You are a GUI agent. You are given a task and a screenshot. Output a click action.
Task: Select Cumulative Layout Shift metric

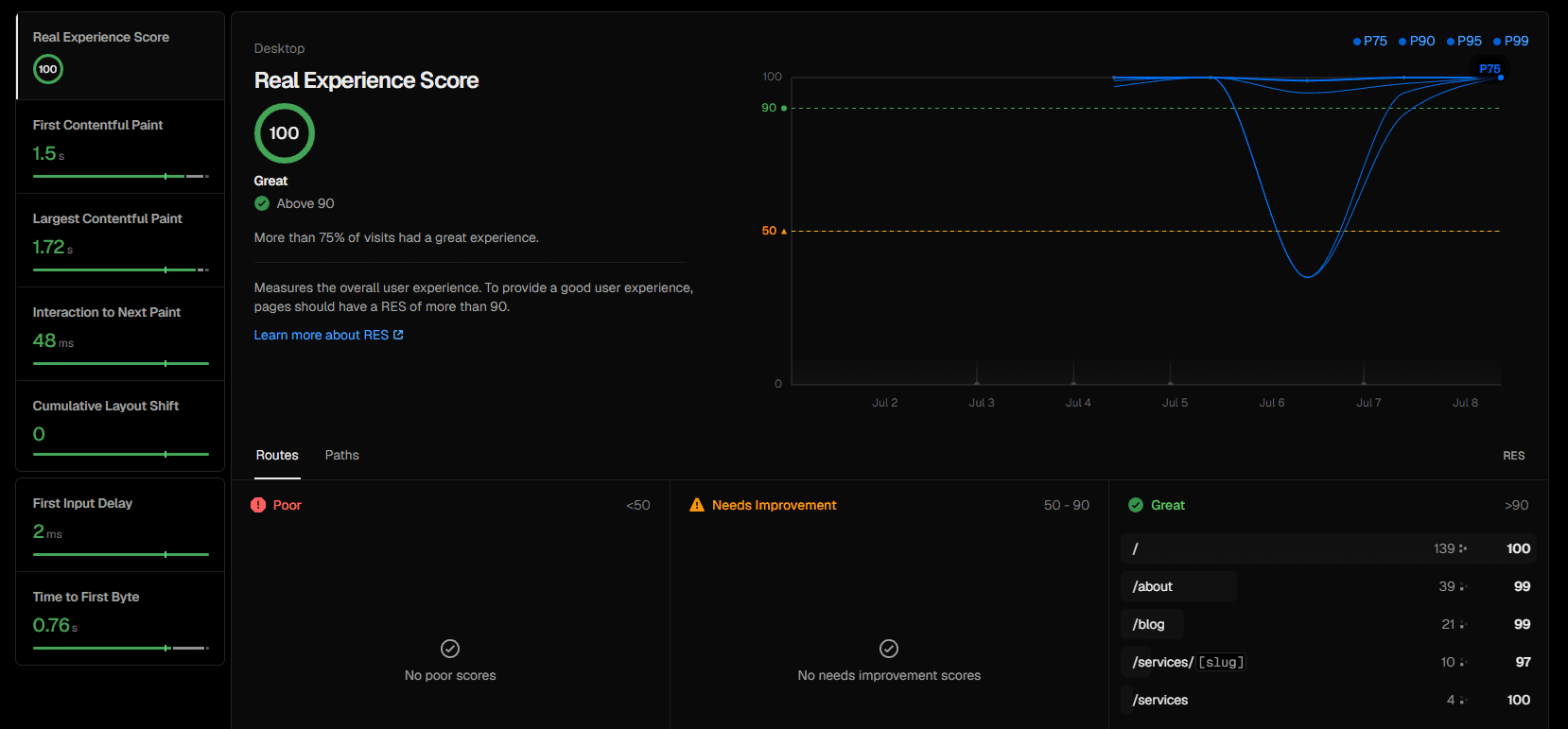(x=120, y=426)
